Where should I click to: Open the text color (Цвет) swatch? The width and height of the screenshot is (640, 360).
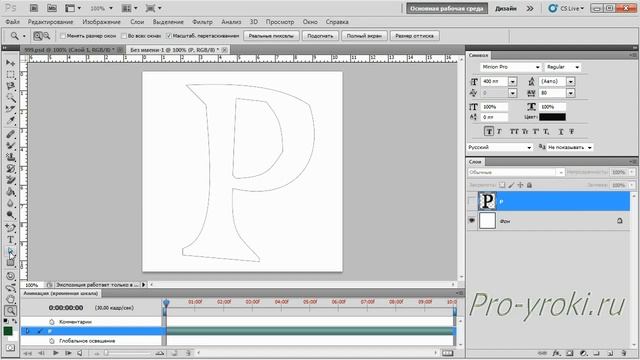(552, 117)
